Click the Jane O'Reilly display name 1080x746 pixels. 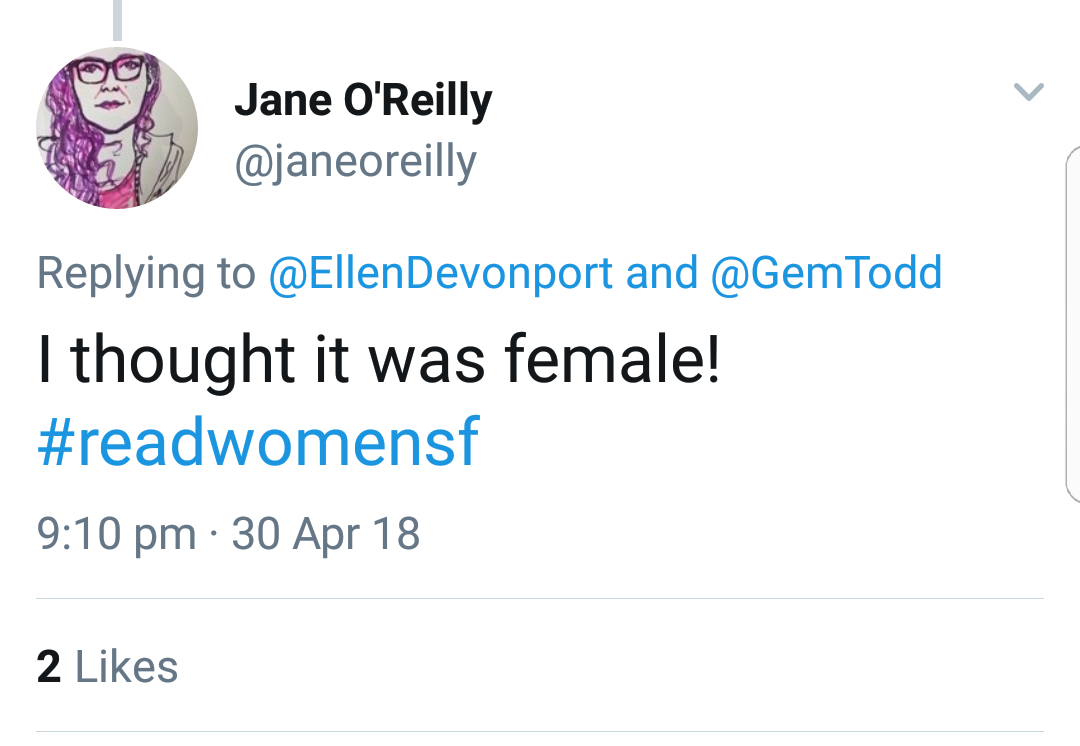pos(363,101)
